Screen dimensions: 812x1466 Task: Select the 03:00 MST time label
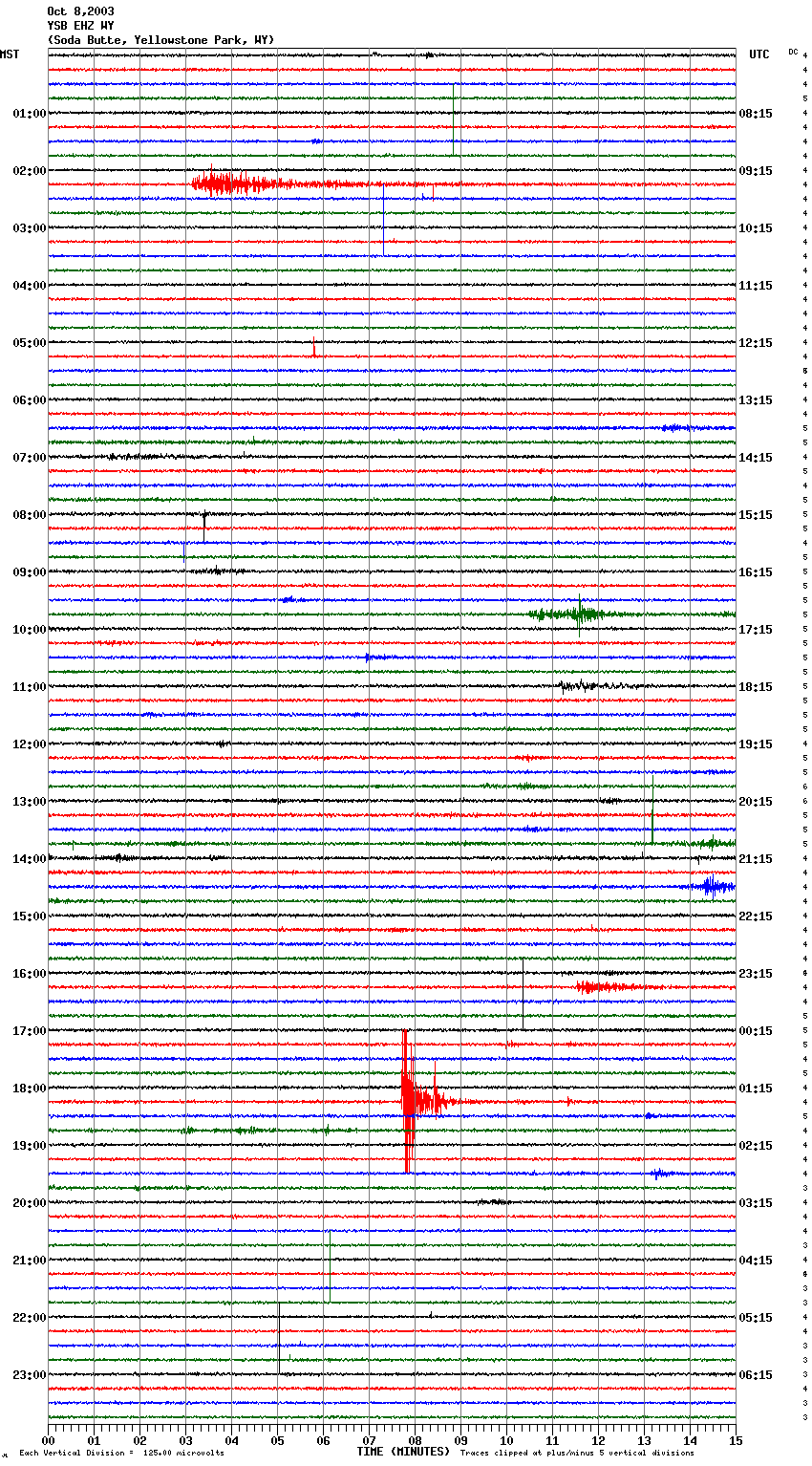pos(30,228)
